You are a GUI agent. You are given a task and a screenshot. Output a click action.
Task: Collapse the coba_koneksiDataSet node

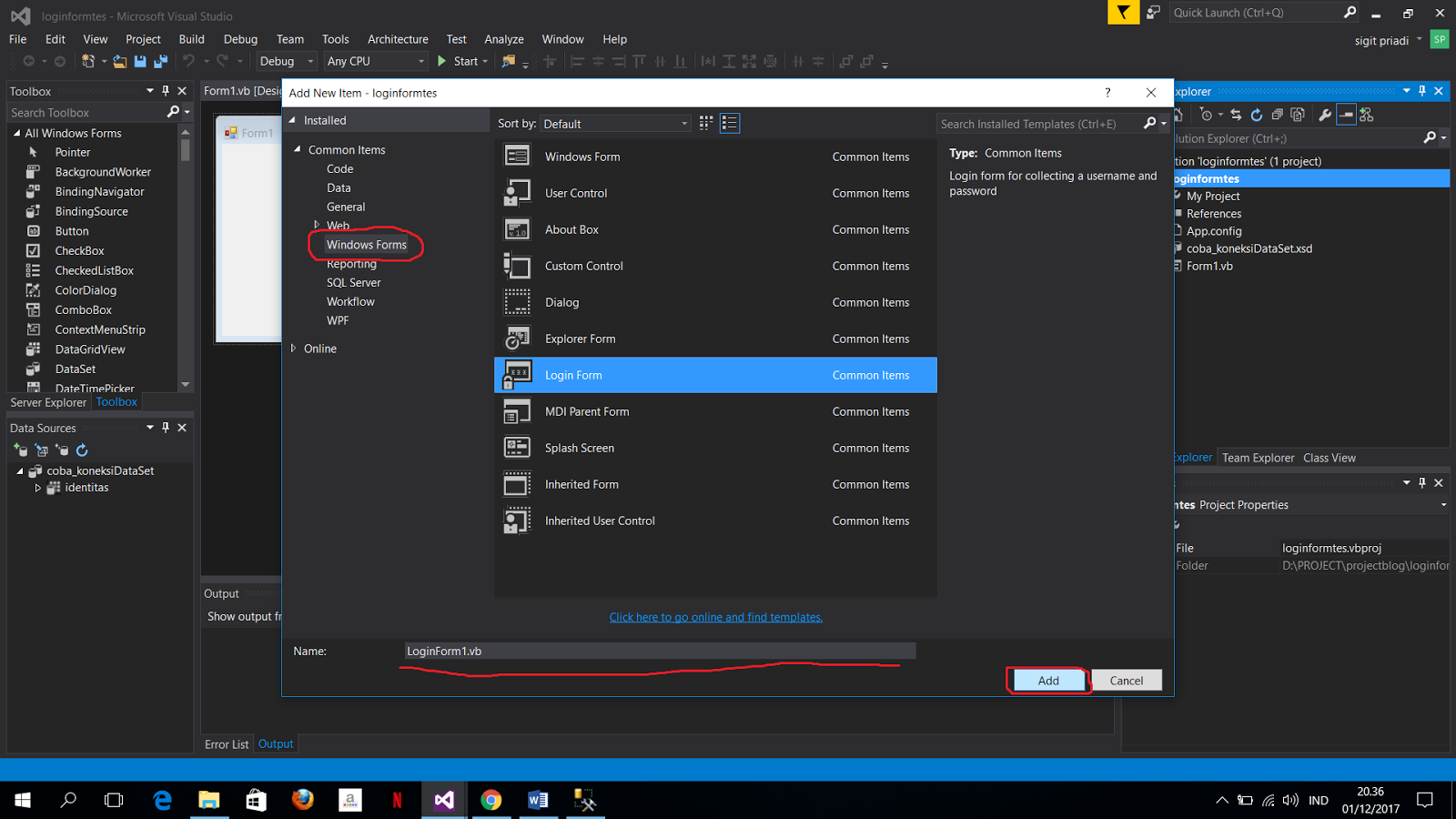(20, 470)
